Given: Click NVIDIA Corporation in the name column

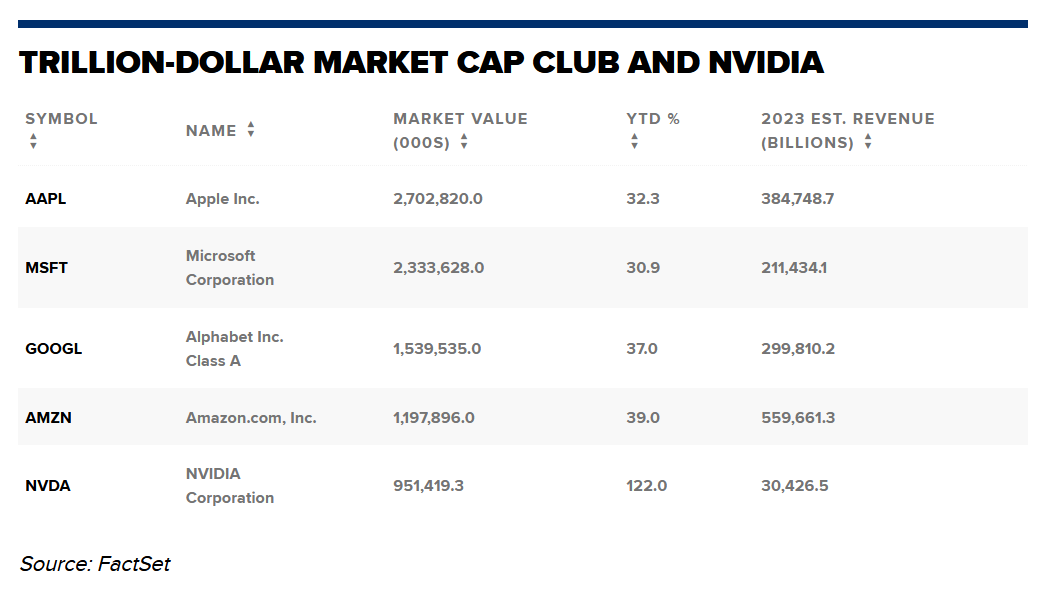Looking at the screenshot, I should pyautogui.click(x=229, y=486).
